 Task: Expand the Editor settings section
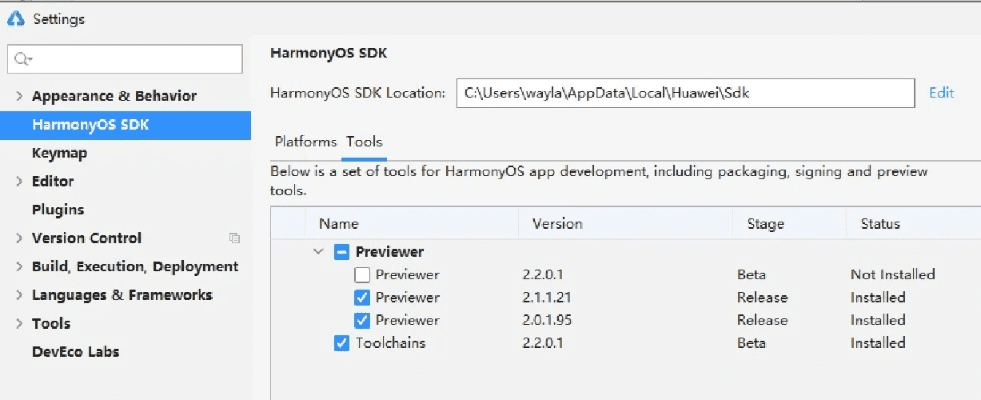19,182
